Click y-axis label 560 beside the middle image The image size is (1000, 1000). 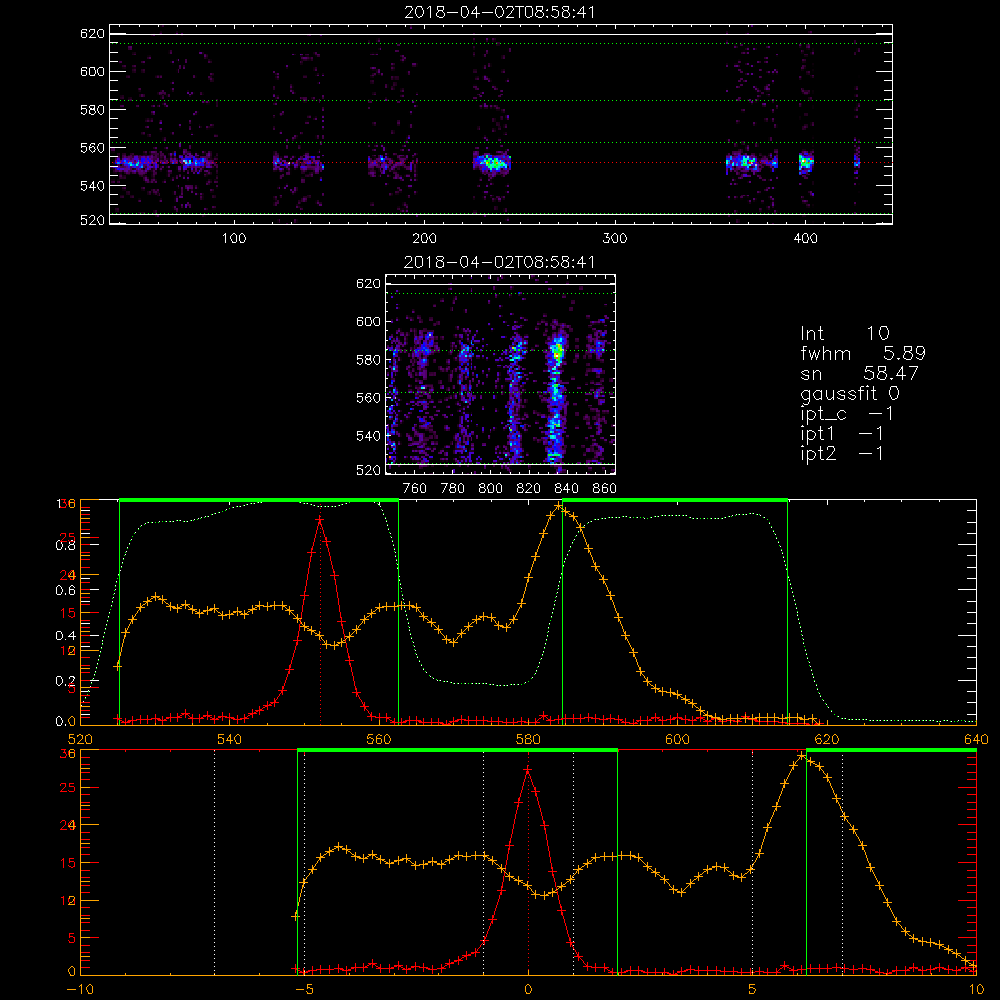[x=369, y=398]
